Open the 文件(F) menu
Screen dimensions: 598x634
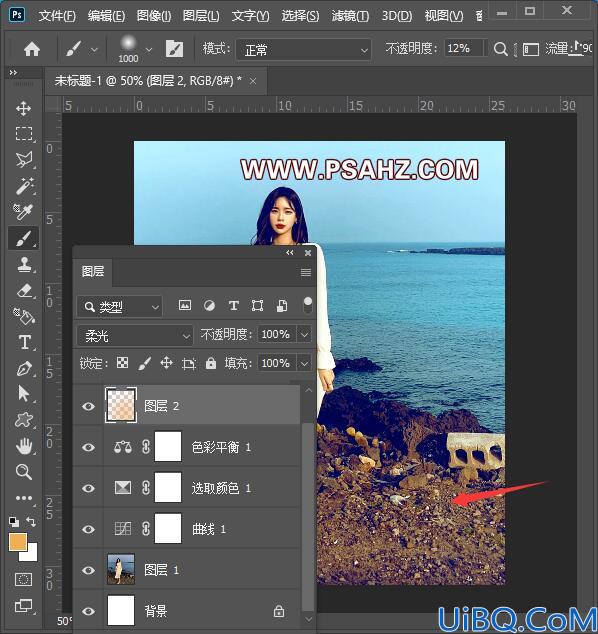click(x=57, y=16)
